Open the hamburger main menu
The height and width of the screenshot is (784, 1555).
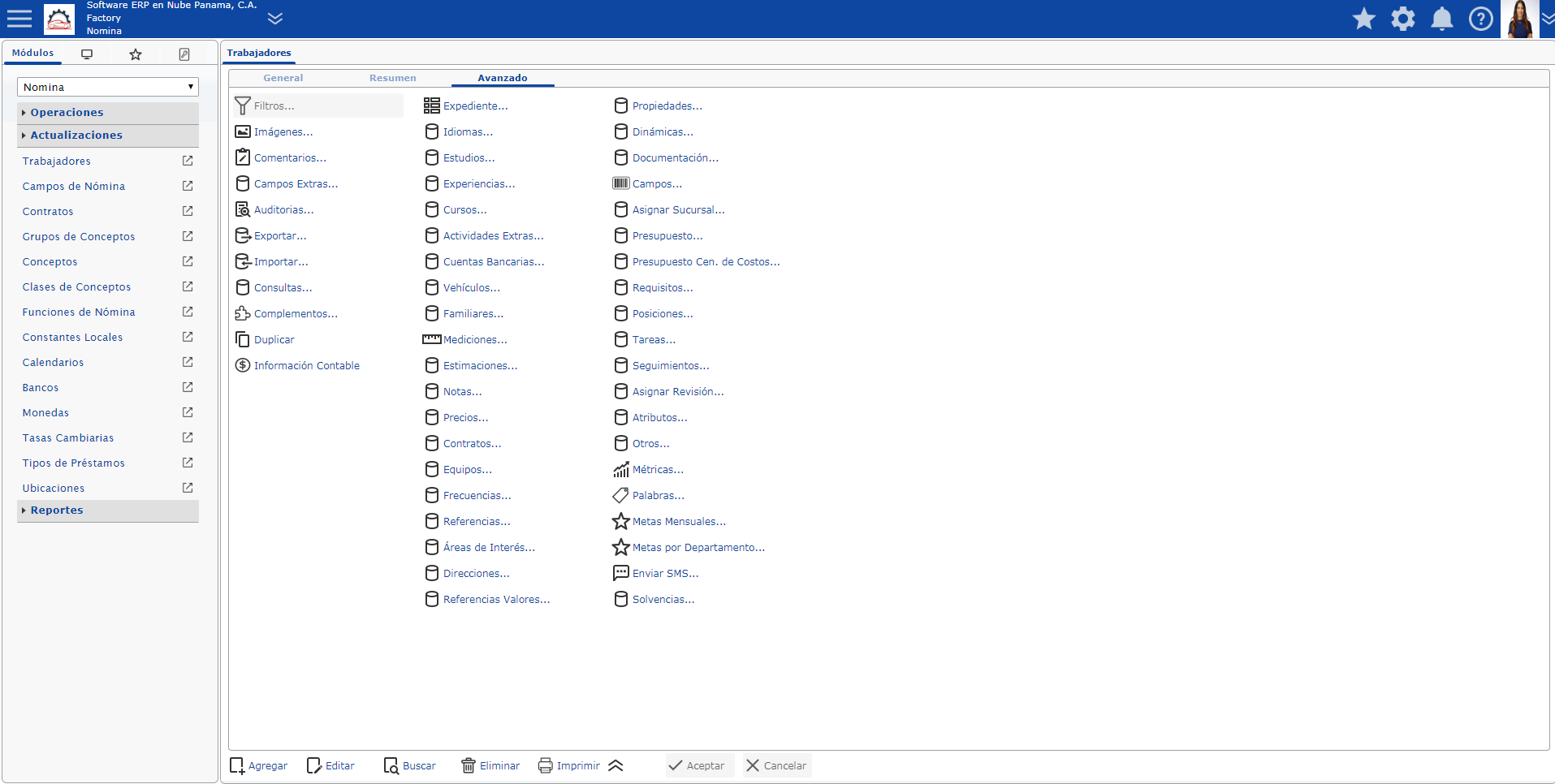click(x=19, y=19)
